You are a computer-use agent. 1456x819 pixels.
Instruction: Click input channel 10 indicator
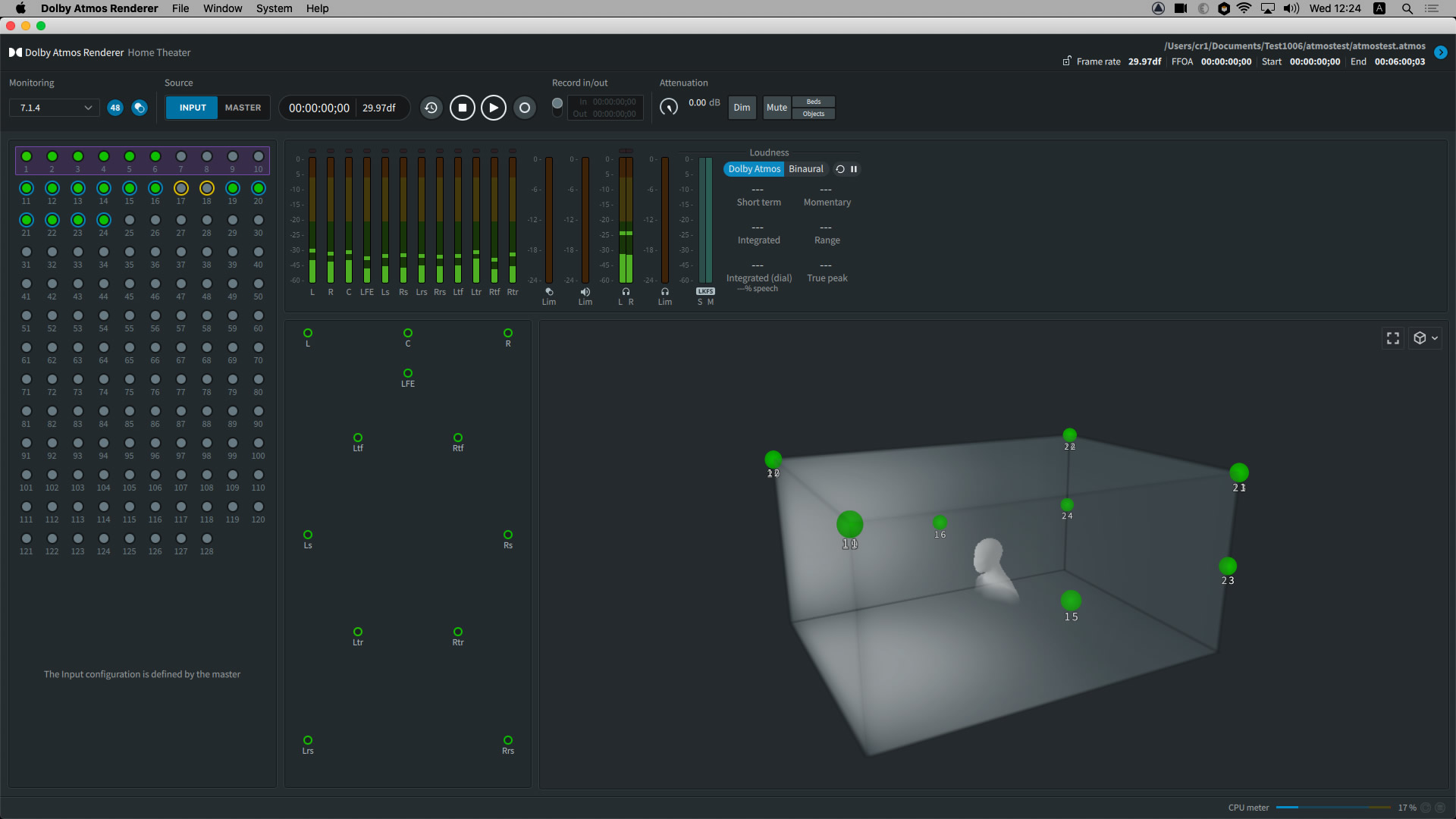click(259, 156)
